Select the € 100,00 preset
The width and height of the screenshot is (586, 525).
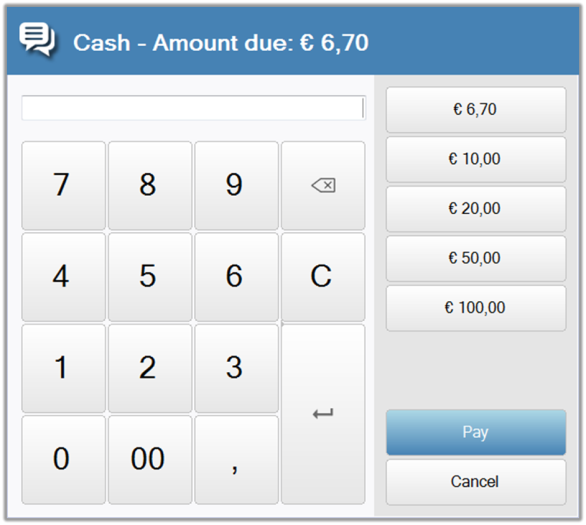pos(476,308)
